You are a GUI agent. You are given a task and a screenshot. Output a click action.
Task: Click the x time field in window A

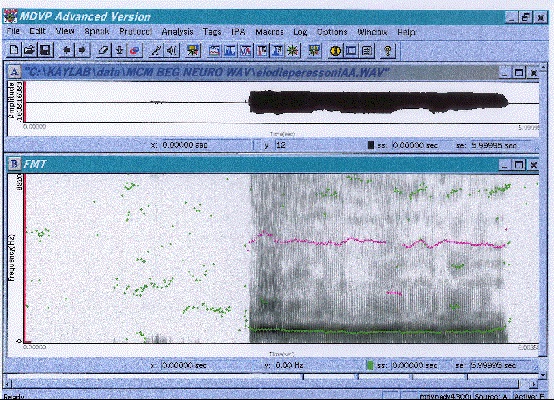tap(206, 145)
